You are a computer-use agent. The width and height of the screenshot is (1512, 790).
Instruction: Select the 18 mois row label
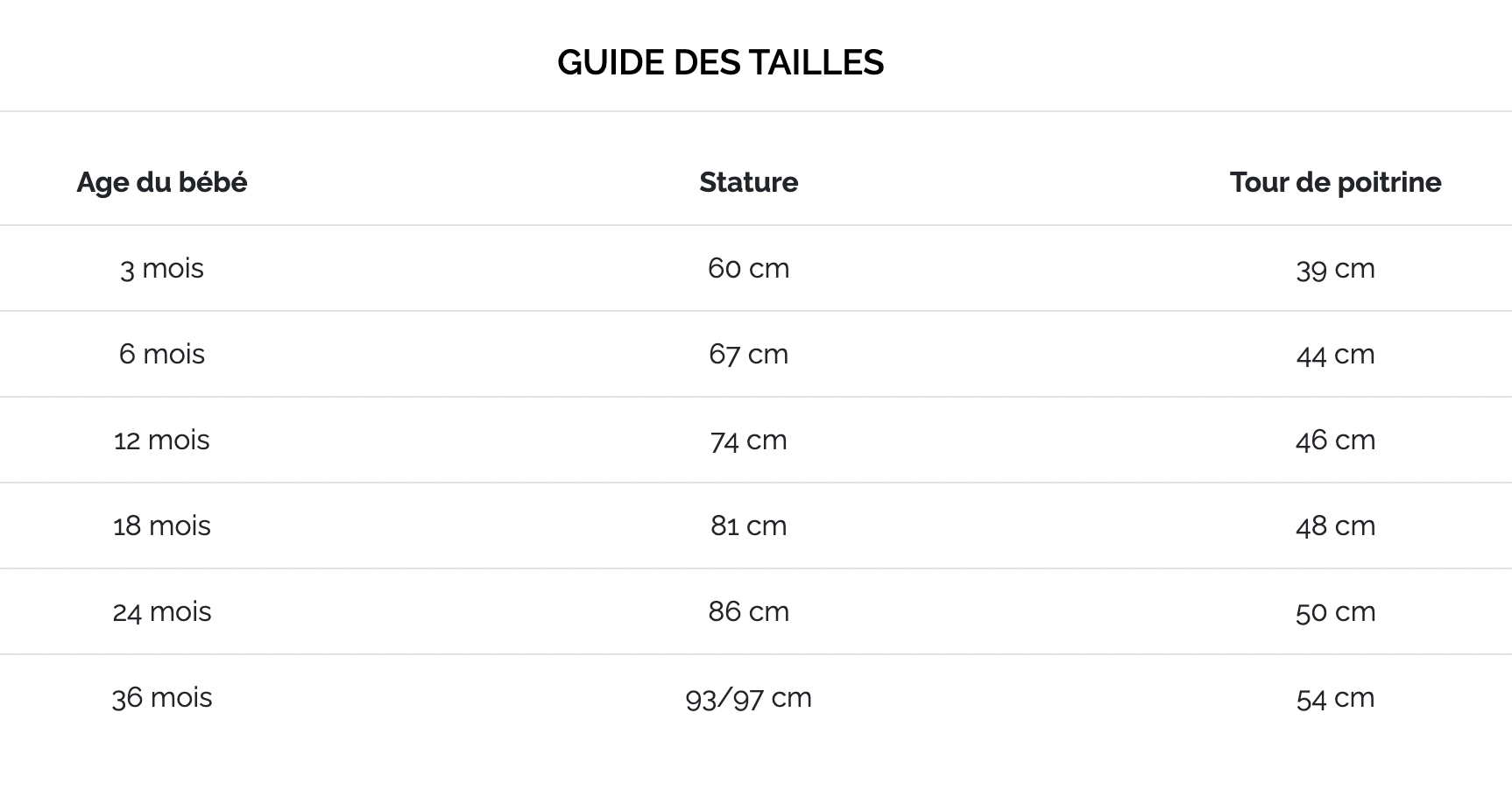pyautogui.click(x=162, y=525)
